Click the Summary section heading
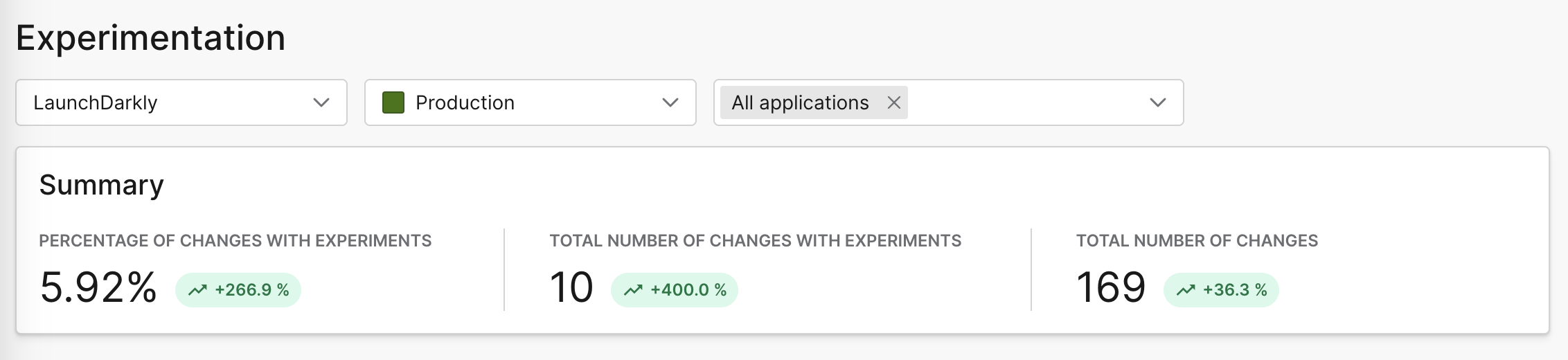Viewport: 1568px width, 360px height. (101, 185)
